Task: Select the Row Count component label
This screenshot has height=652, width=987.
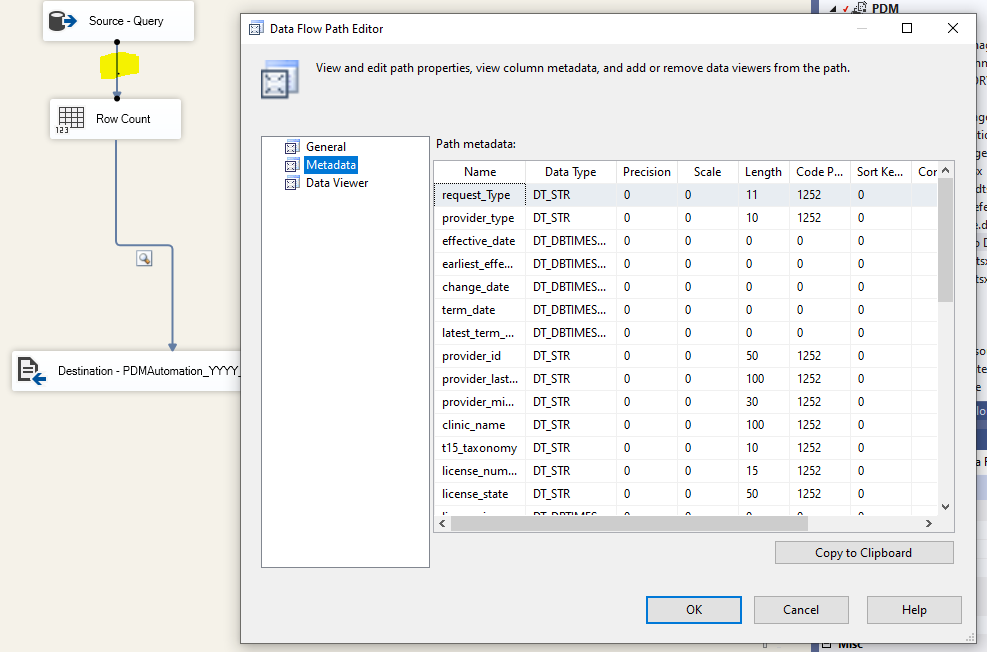Action: pos(123,119)
